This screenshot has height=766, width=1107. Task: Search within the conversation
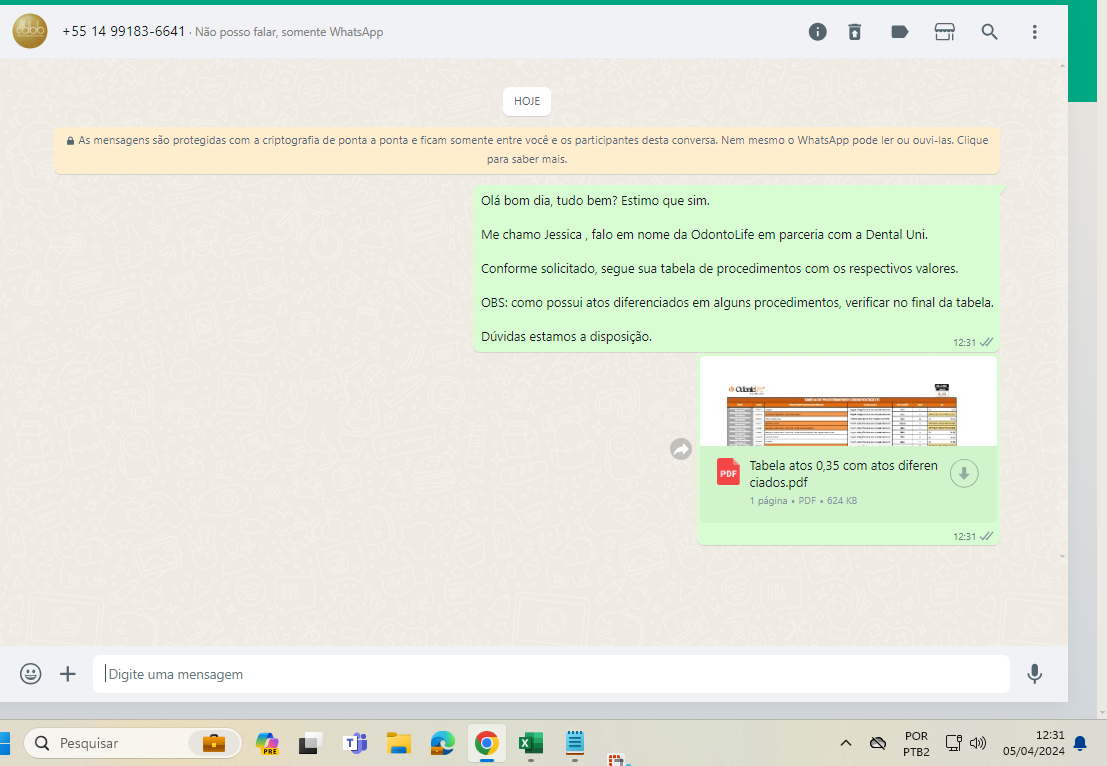click(989, 32)
